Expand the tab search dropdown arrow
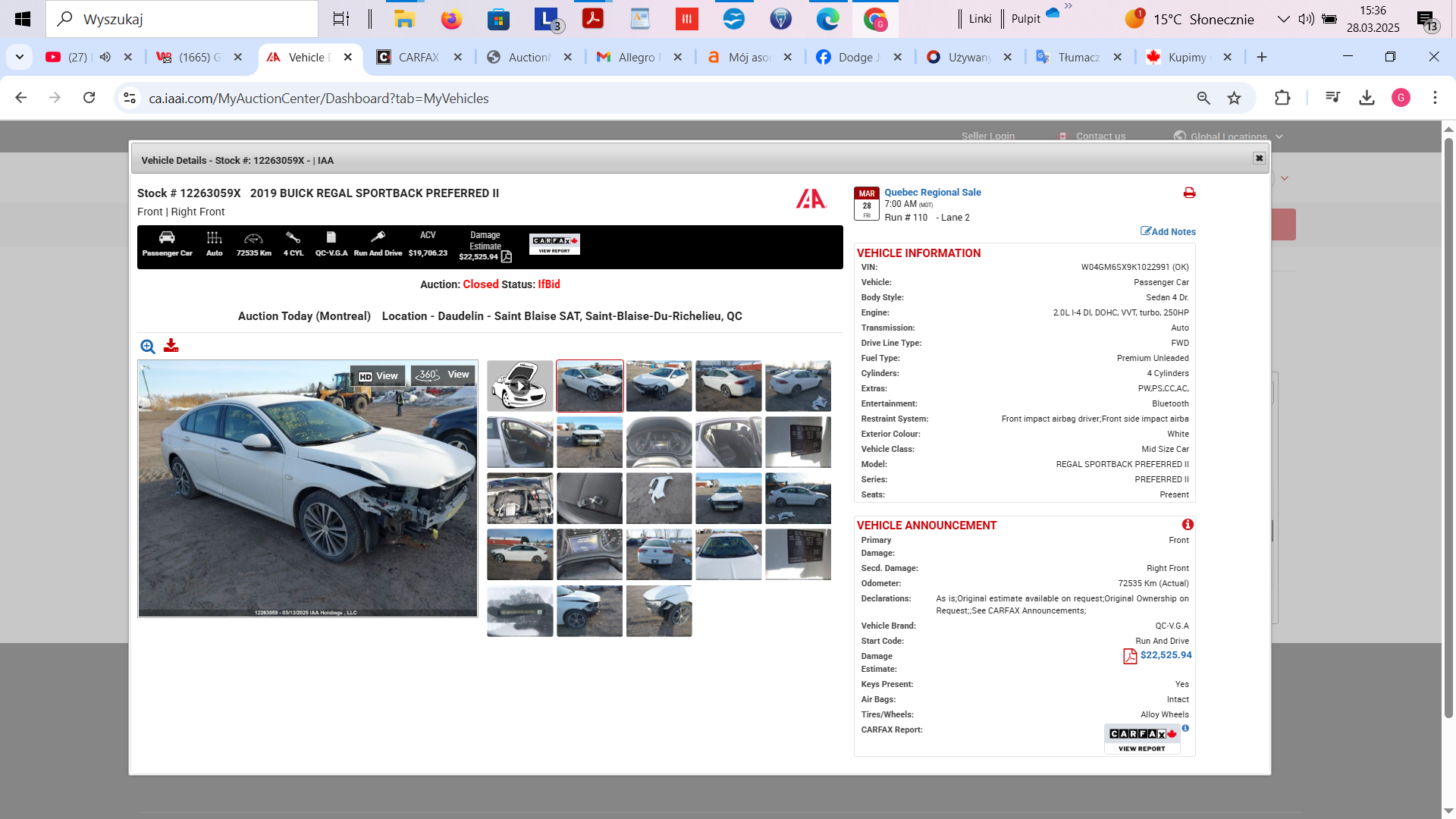The image size is (1456, 819). tap(20, 57)
